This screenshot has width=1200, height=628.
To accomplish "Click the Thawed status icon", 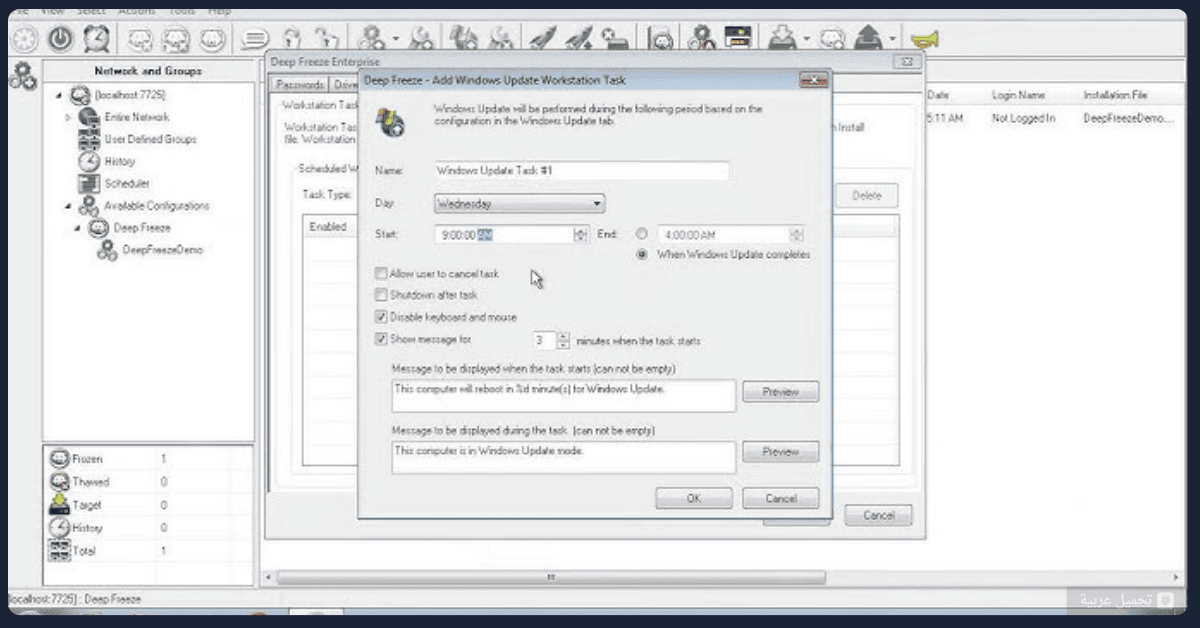I will (59, 482).
